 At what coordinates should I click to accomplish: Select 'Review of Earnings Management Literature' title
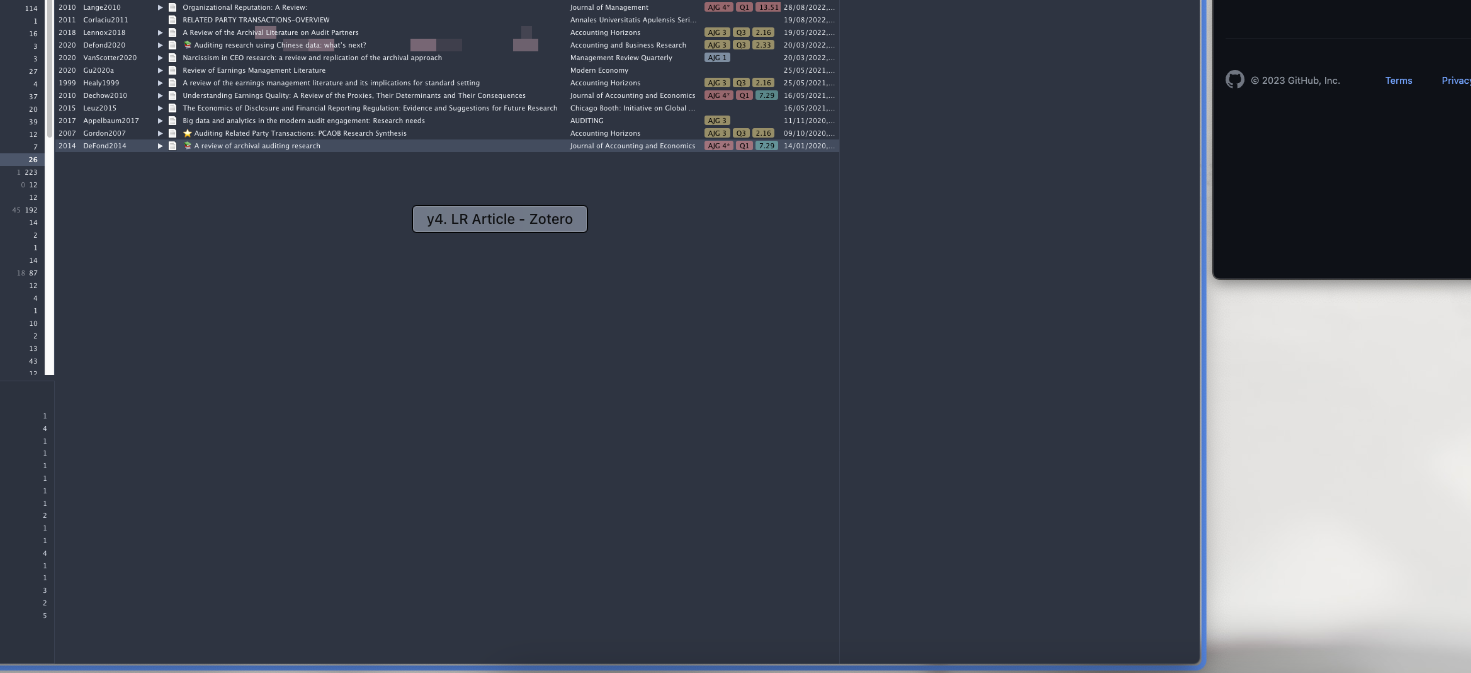click(x=254, y=70)
